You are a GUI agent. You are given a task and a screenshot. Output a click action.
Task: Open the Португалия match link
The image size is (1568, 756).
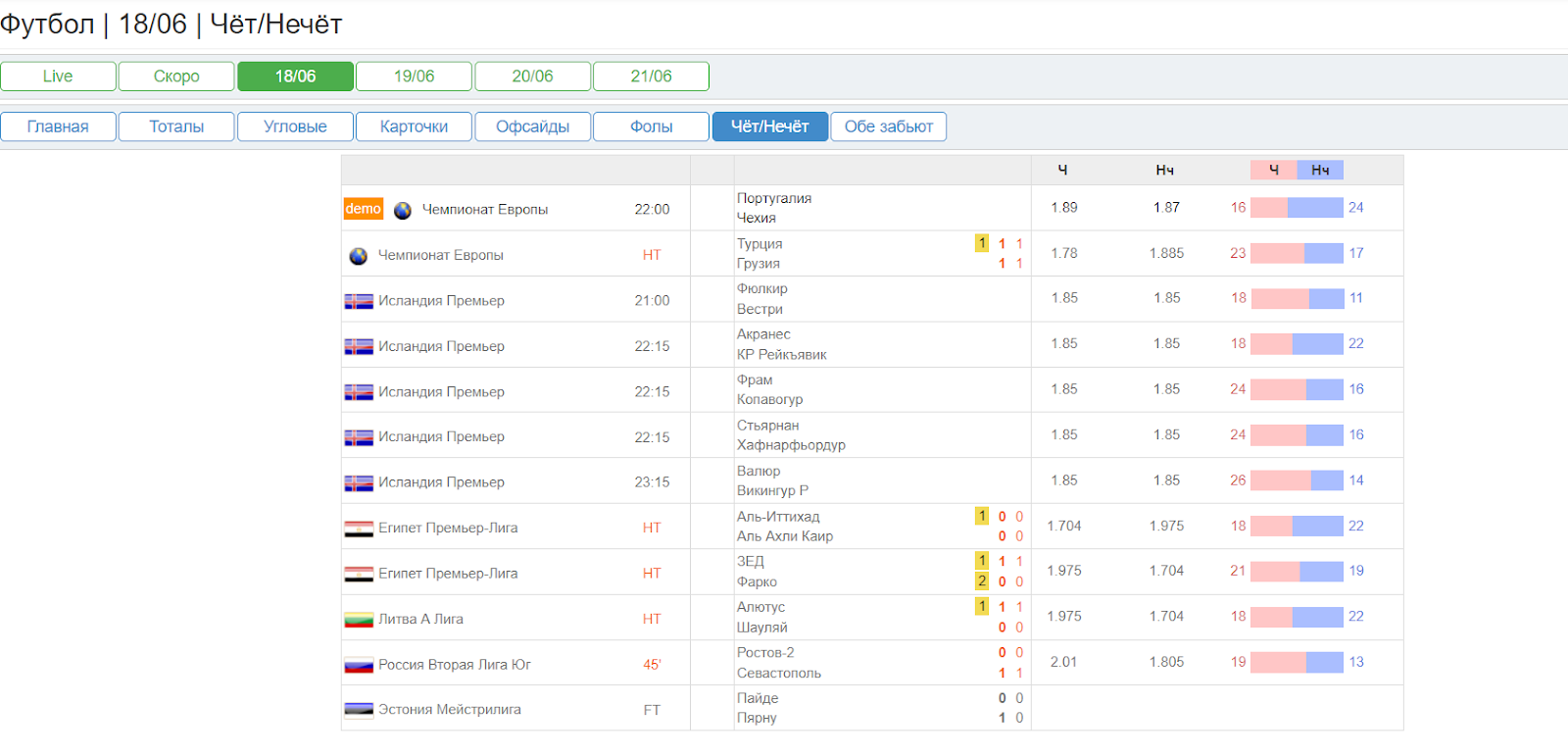774,198
